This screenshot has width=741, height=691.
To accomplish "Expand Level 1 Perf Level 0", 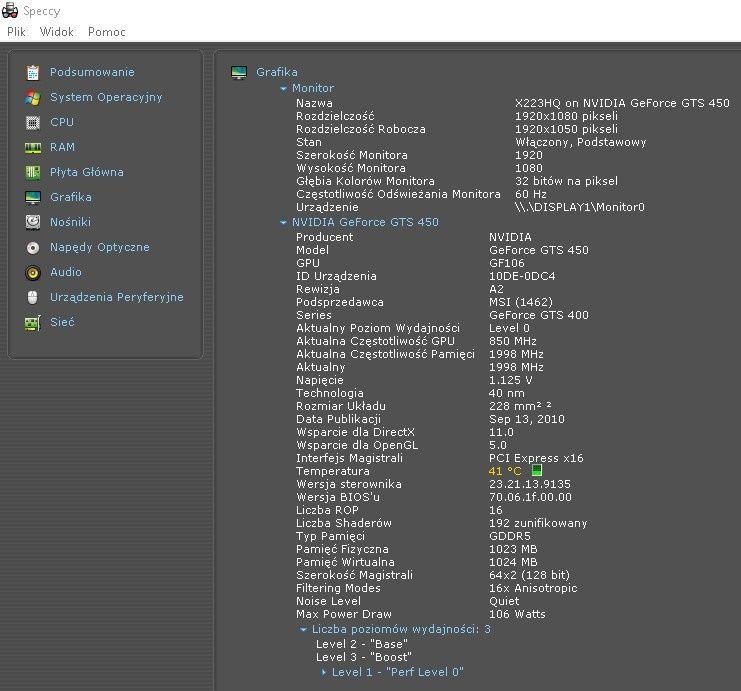I will point(324,673).
